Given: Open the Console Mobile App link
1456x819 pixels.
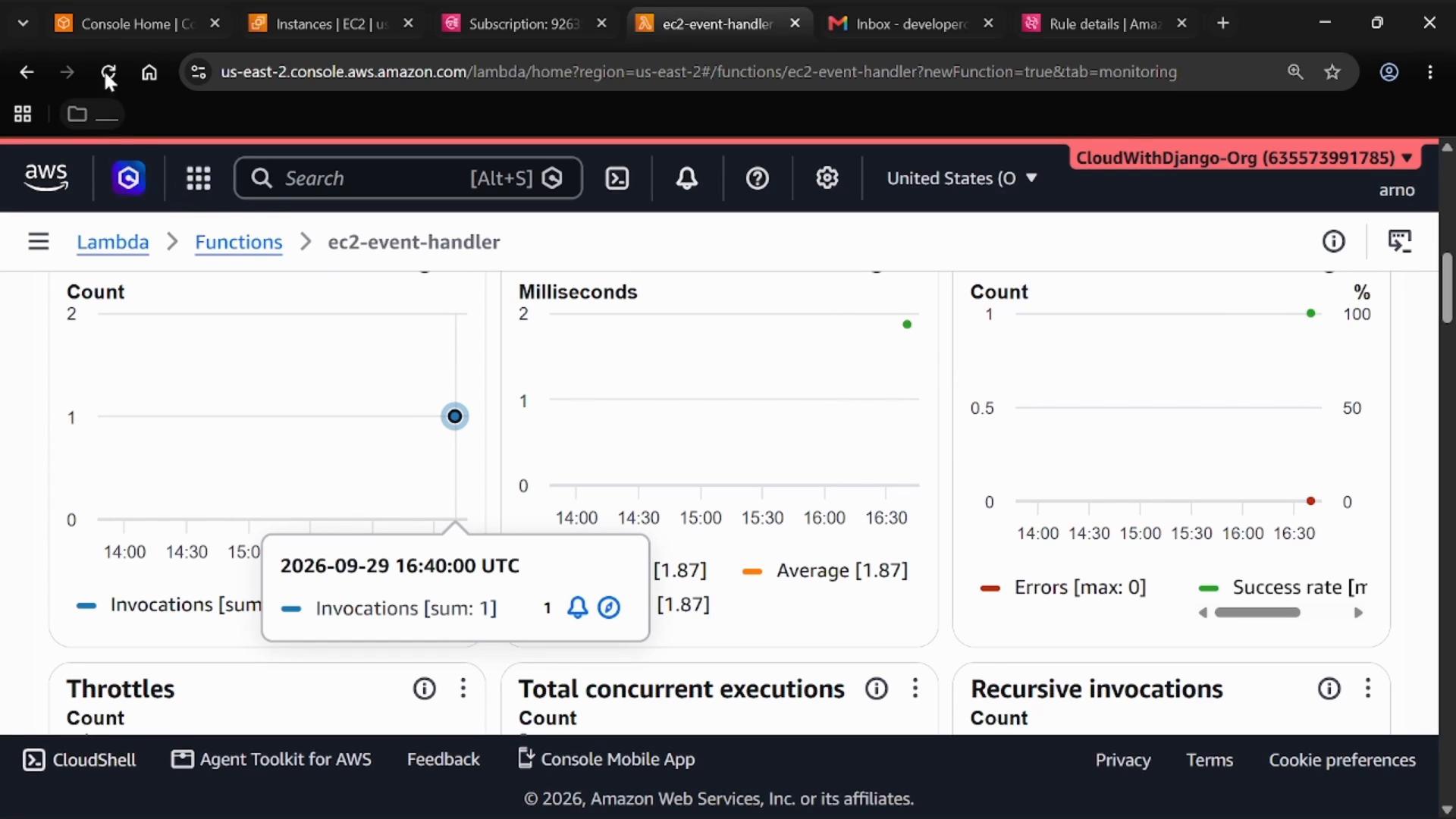Looking at the screenshot, I should pos(607,759).
